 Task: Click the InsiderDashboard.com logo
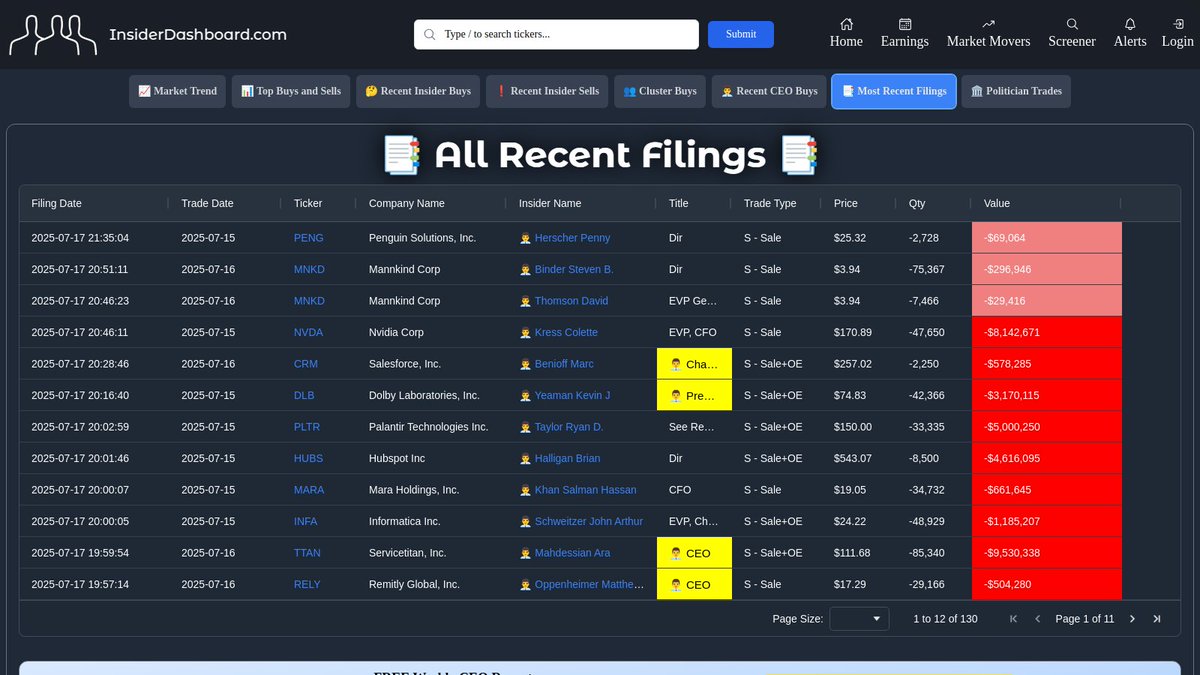click(148, 35)
